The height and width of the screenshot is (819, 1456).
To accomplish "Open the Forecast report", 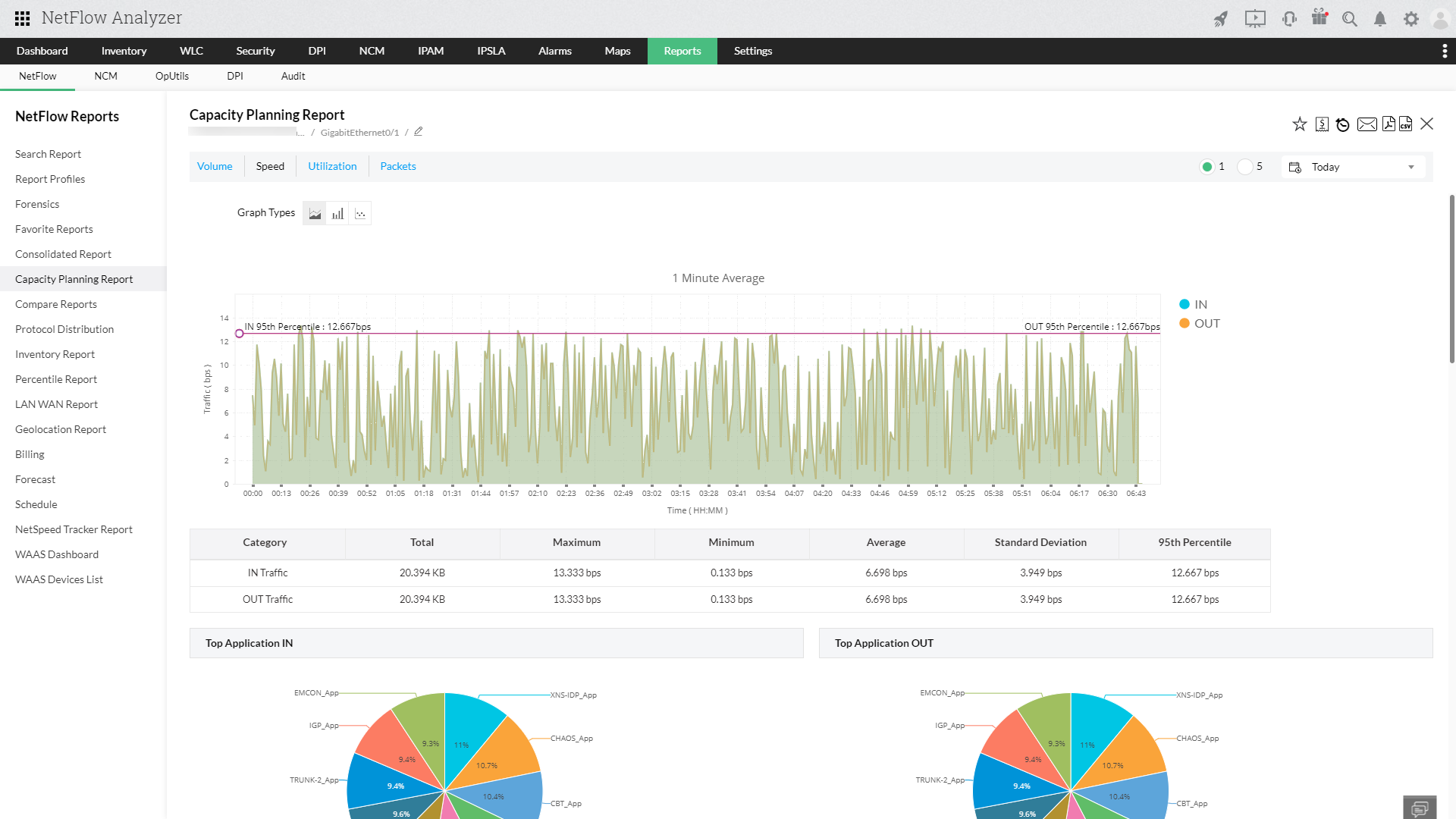I will [x=35, y=479].
